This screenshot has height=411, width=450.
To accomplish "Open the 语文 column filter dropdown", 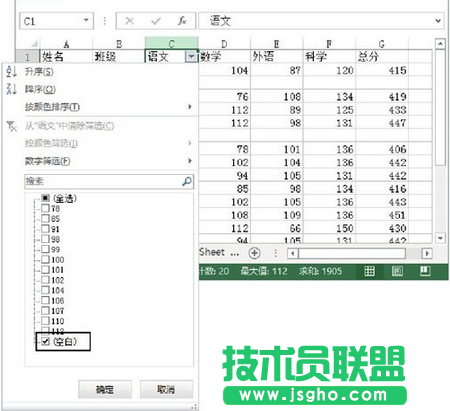I will pos(191,57).
